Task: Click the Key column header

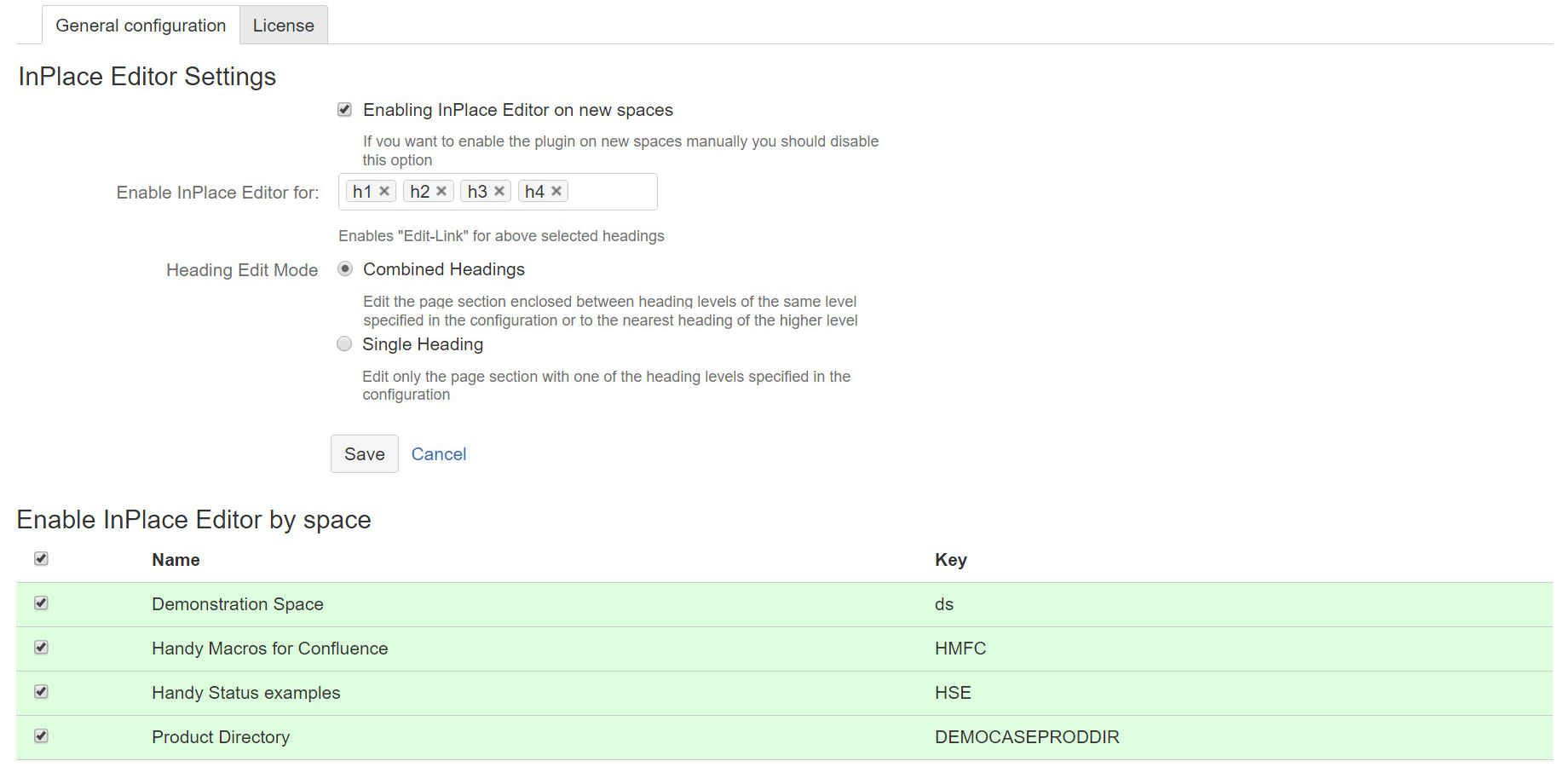Action: pos(951,560)
